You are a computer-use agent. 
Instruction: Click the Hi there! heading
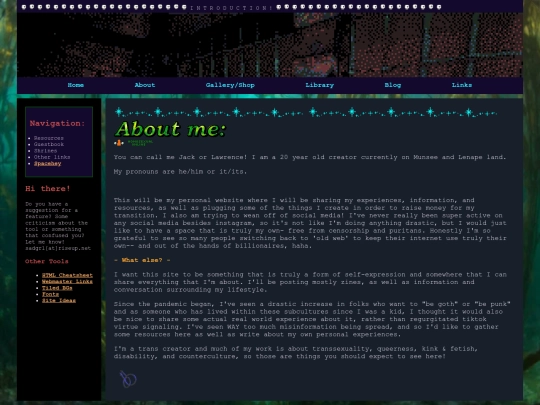coord(48,188)
